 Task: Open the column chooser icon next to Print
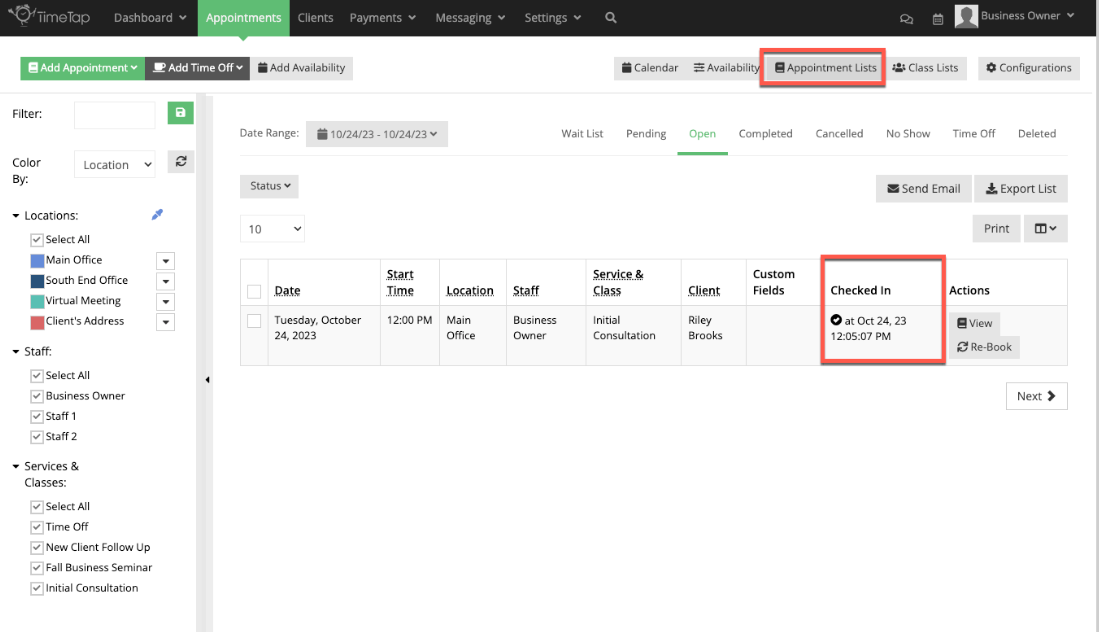point(1044,228)
